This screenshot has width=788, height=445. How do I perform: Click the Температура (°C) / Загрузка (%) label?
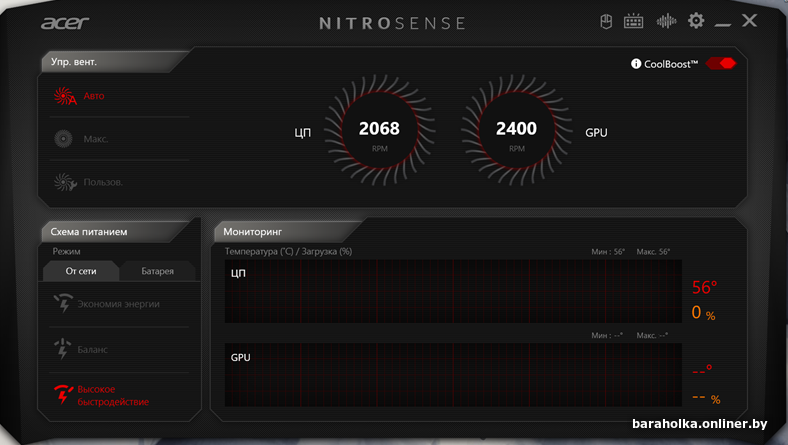point(288,251)
